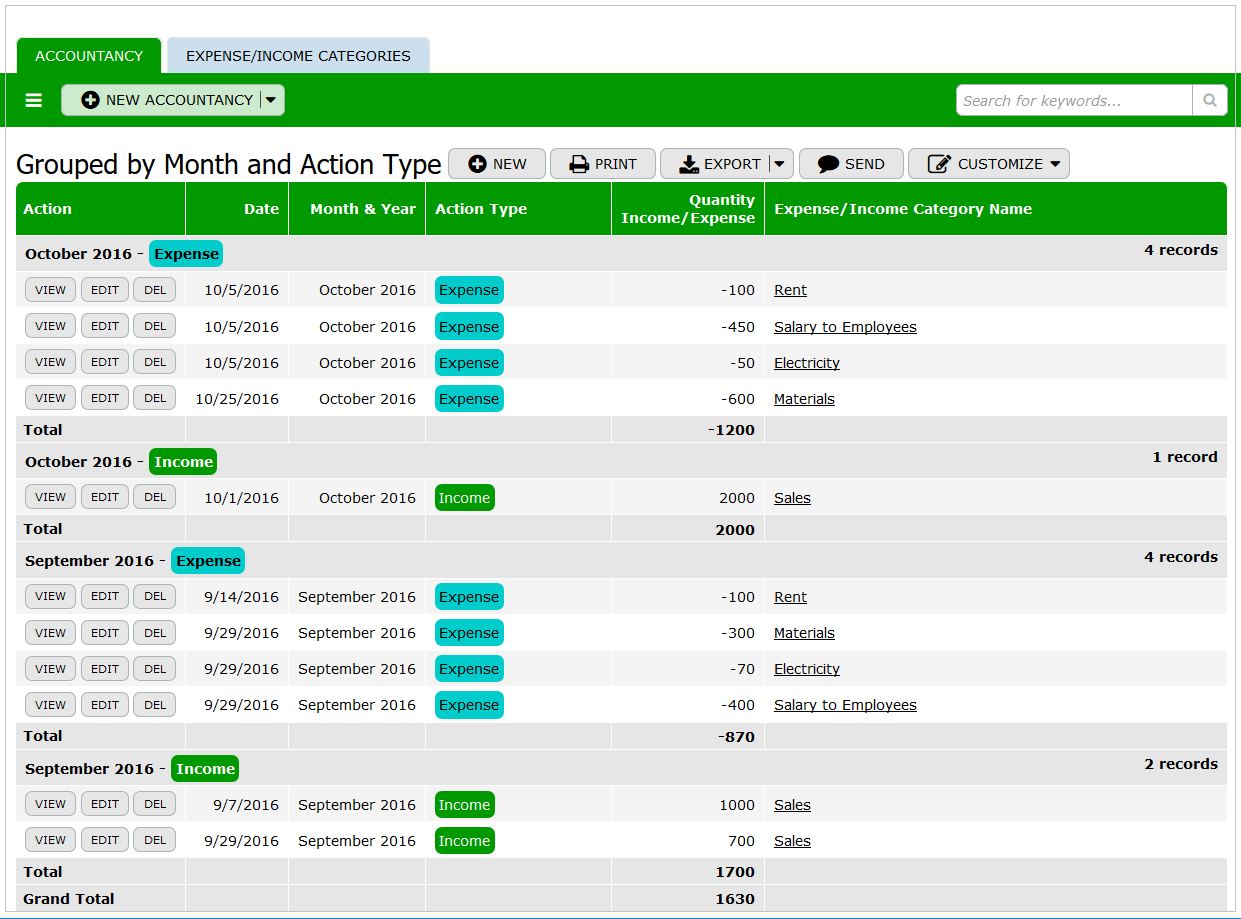
Task: Select the Accountancy tab
Action: point(89,56)
